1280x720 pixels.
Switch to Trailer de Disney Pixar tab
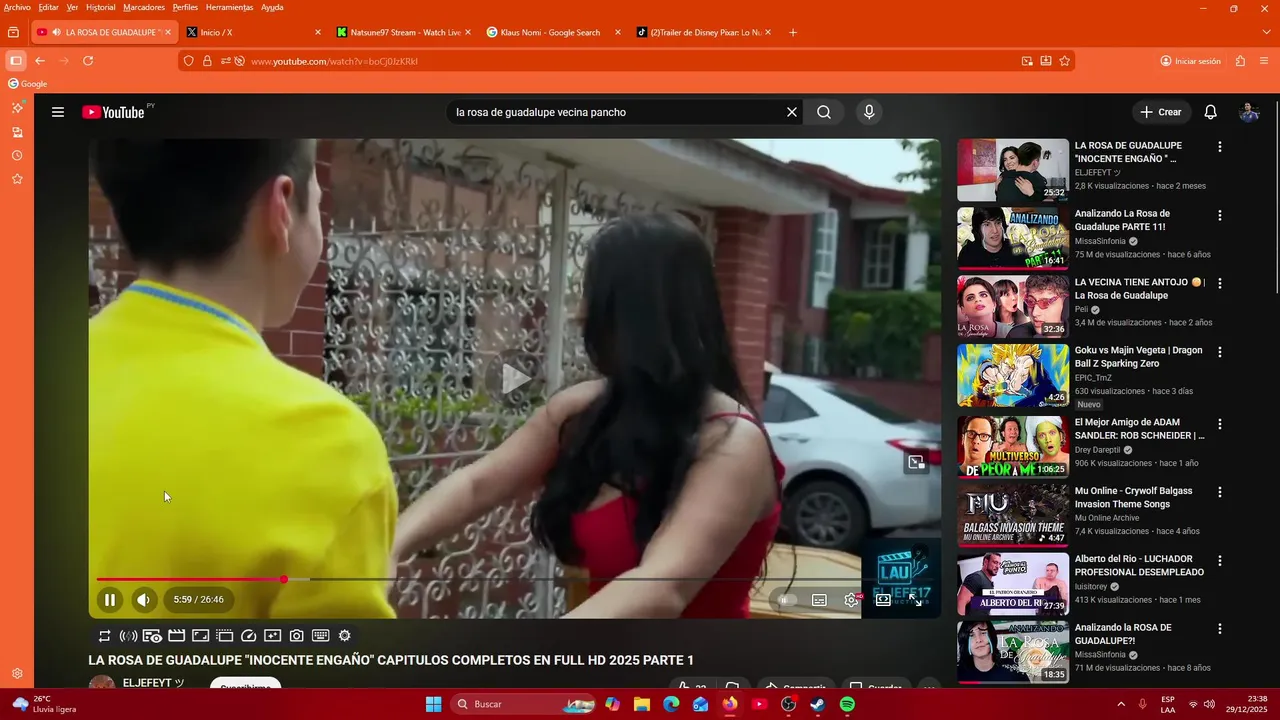coord(705,32)
